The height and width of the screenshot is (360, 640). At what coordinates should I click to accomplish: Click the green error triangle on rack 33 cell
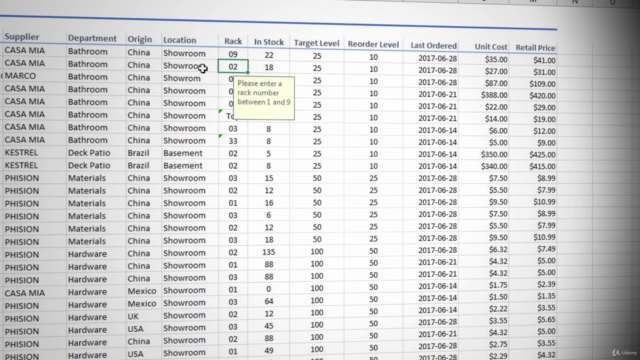[x=220, y=136]
